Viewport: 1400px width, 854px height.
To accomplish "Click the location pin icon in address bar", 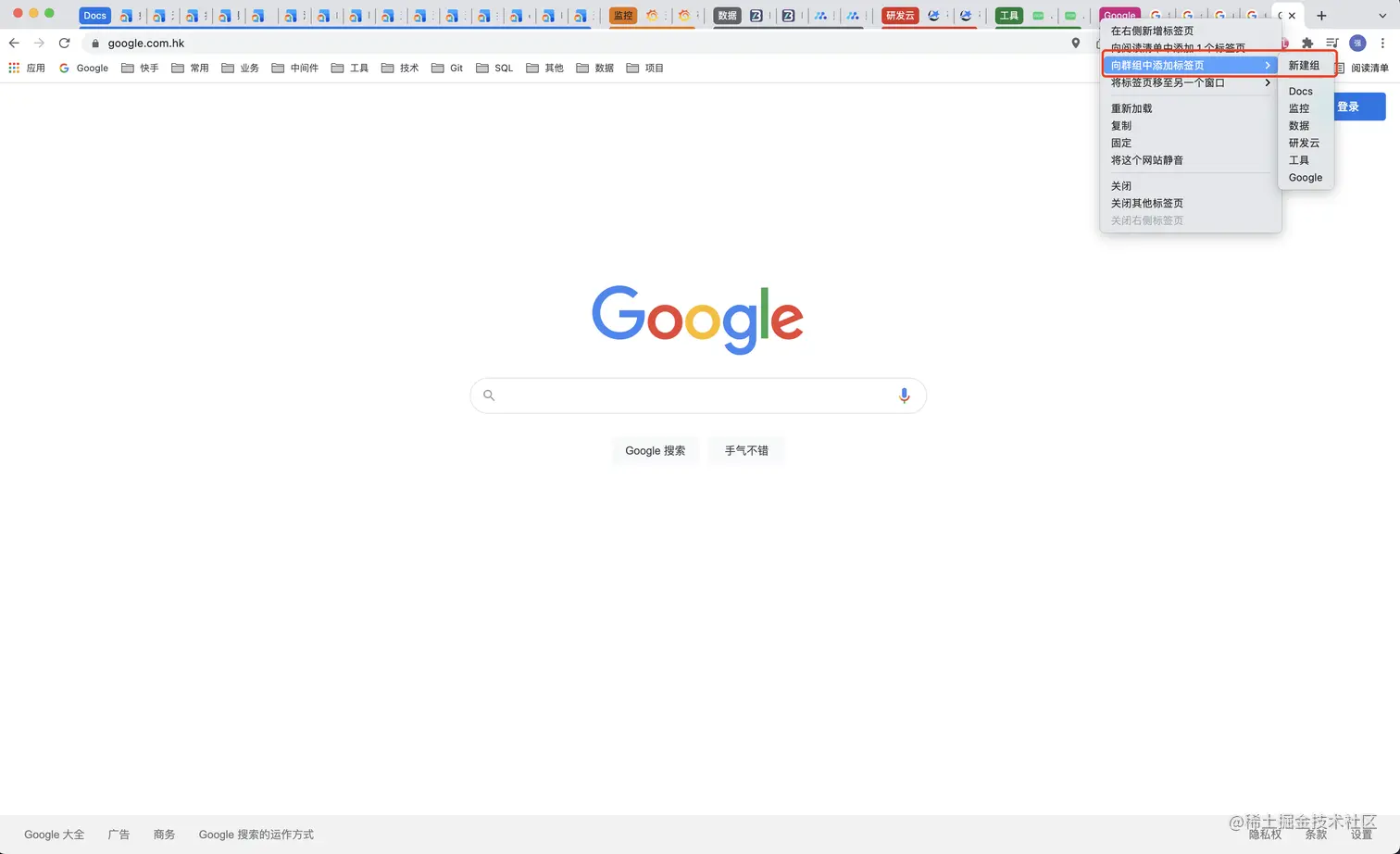I will pos(1075,44).
